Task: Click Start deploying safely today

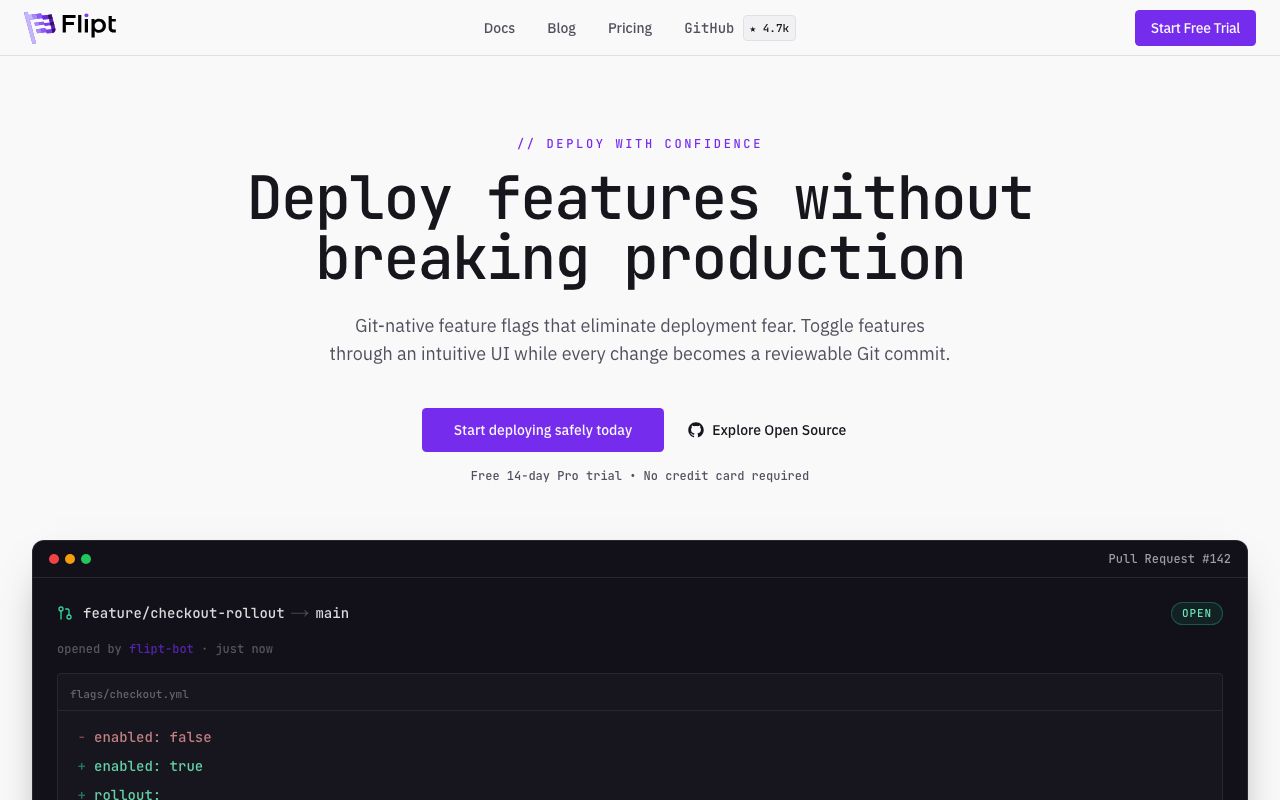Action: click(x=543, y=430)
